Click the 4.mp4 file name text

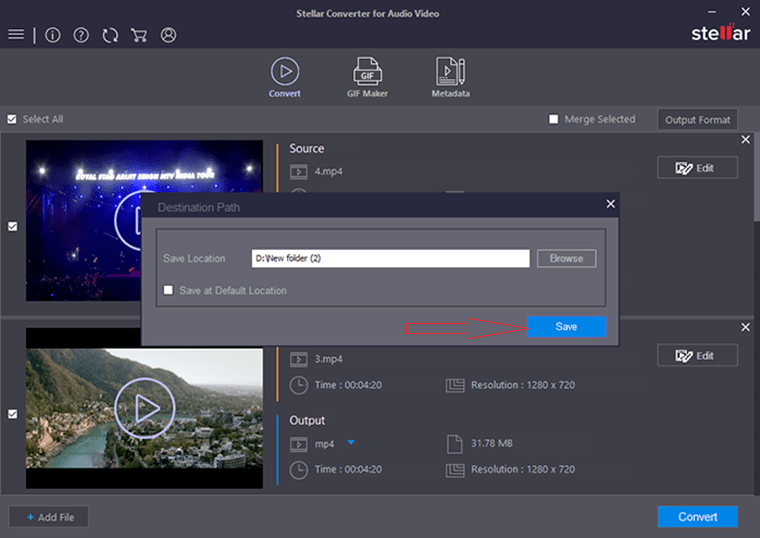[328, 171]
